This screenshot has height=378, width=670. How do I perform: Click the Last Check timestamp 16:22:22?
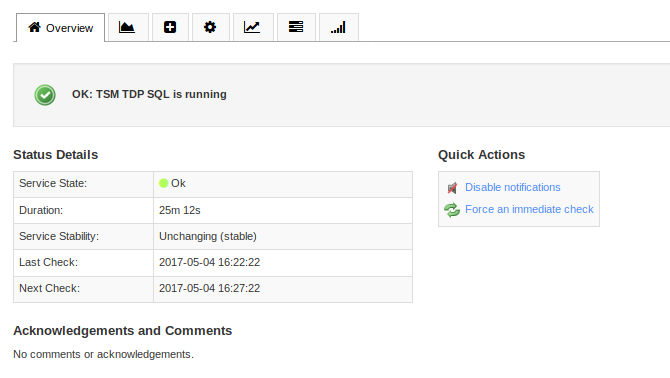point(209,262)
